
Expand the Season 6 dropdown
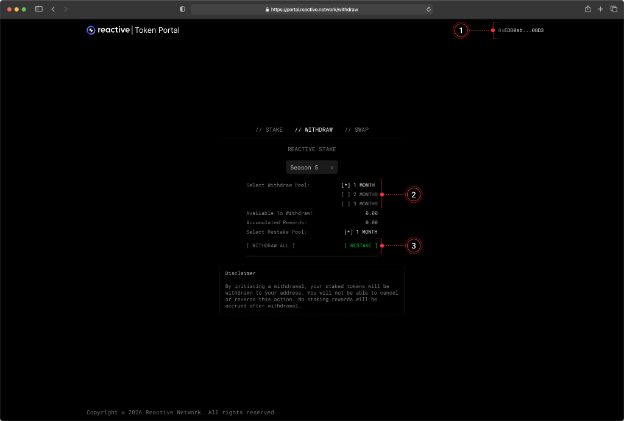[x=312, y=168]
